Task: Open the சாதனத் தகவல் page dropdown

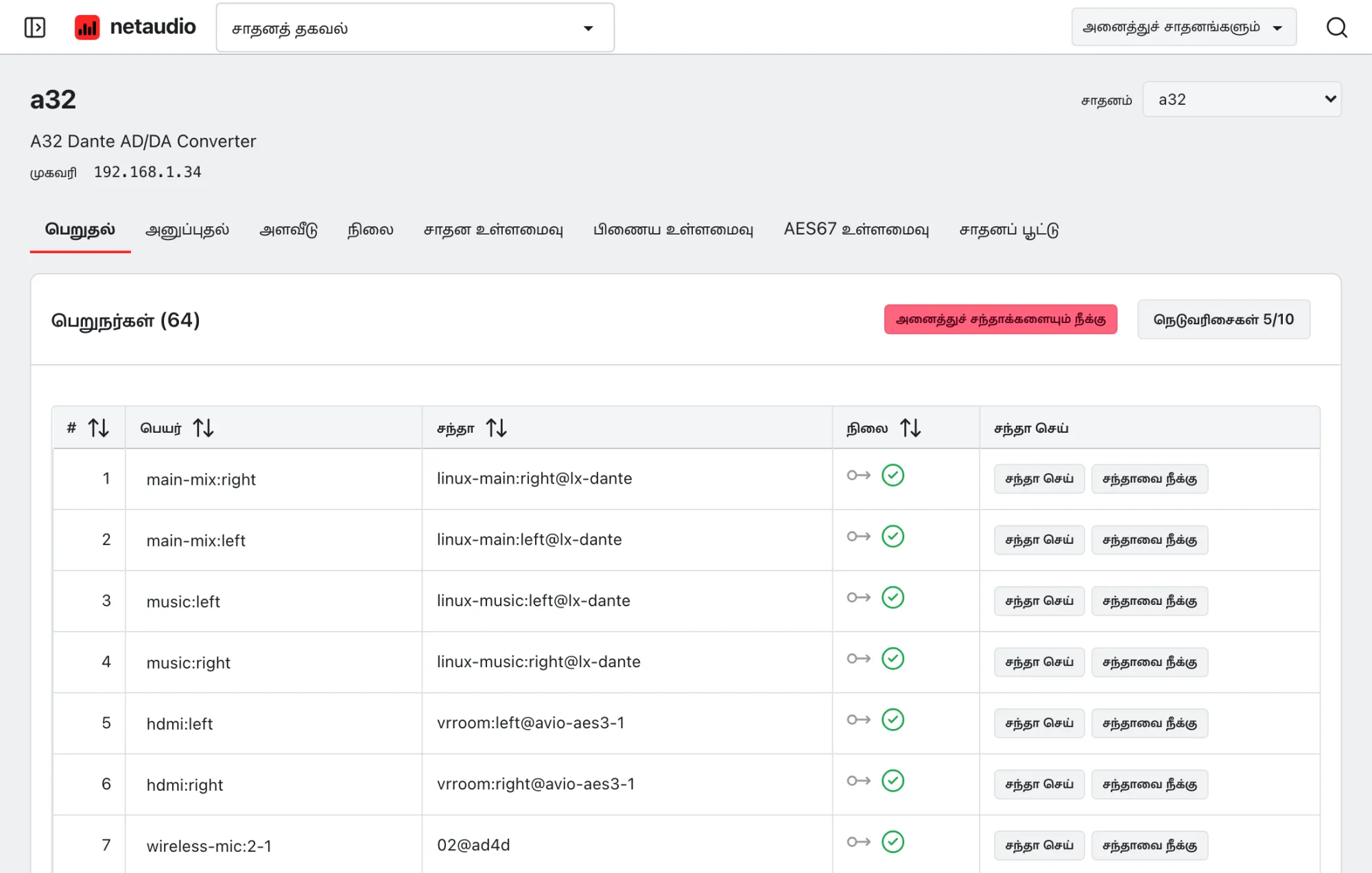Action: [415, 28]
